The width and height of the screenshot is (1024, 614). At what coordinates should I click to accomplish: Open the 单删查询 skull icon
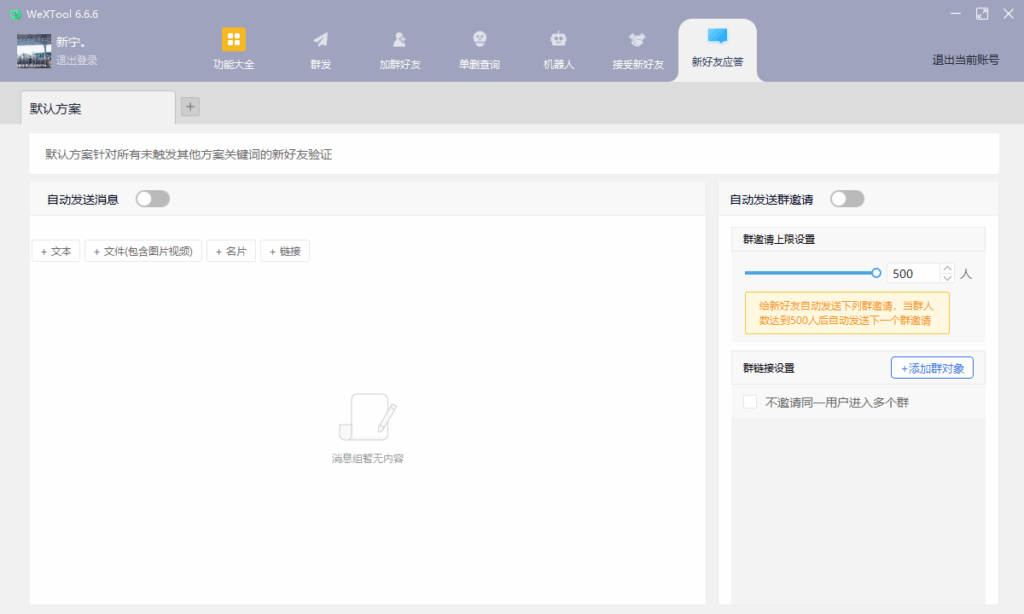pyautogui.click(x=479, y=40)
